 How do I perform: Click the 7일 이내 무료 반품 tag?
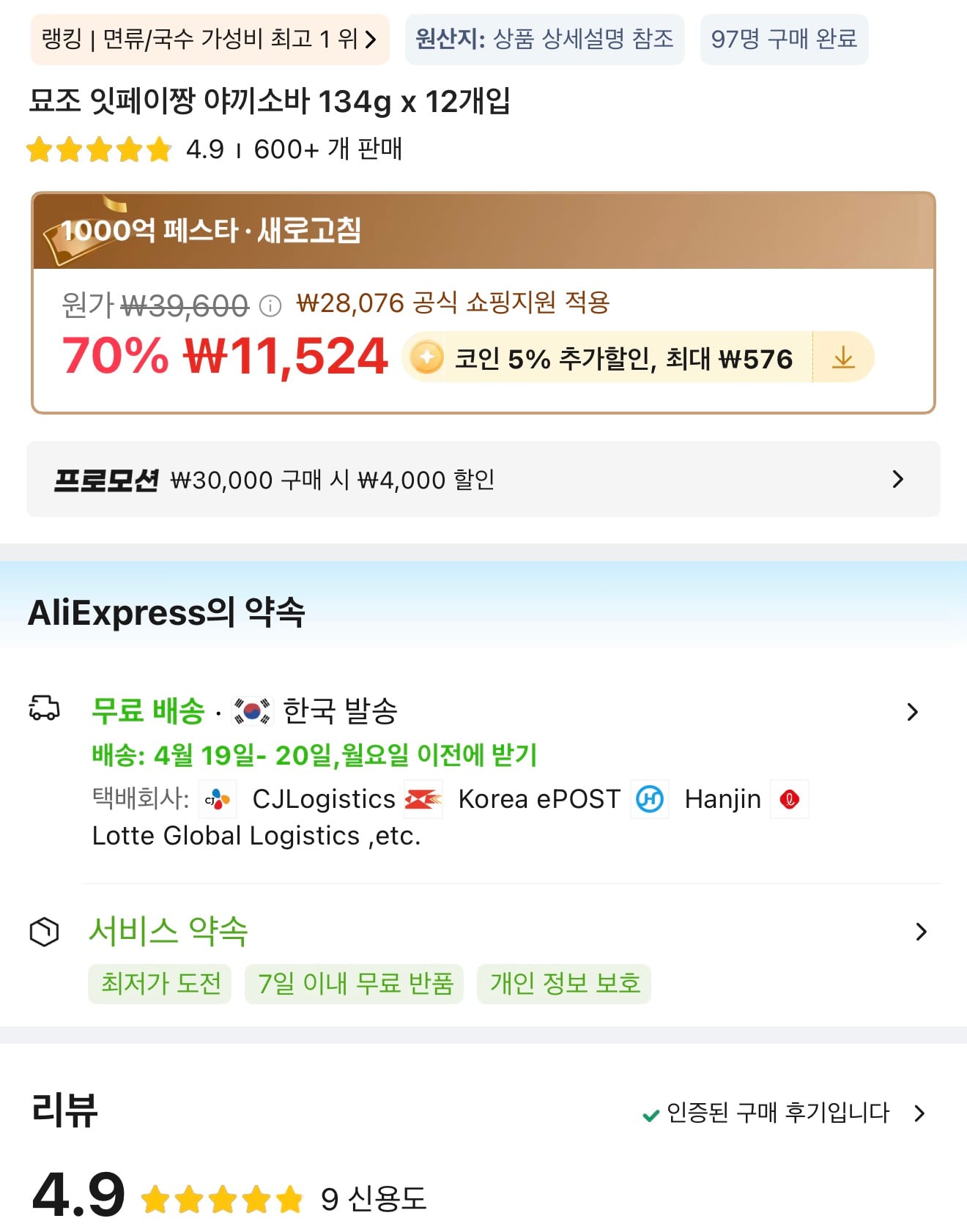pyautogui.click(x=354, y=984)
